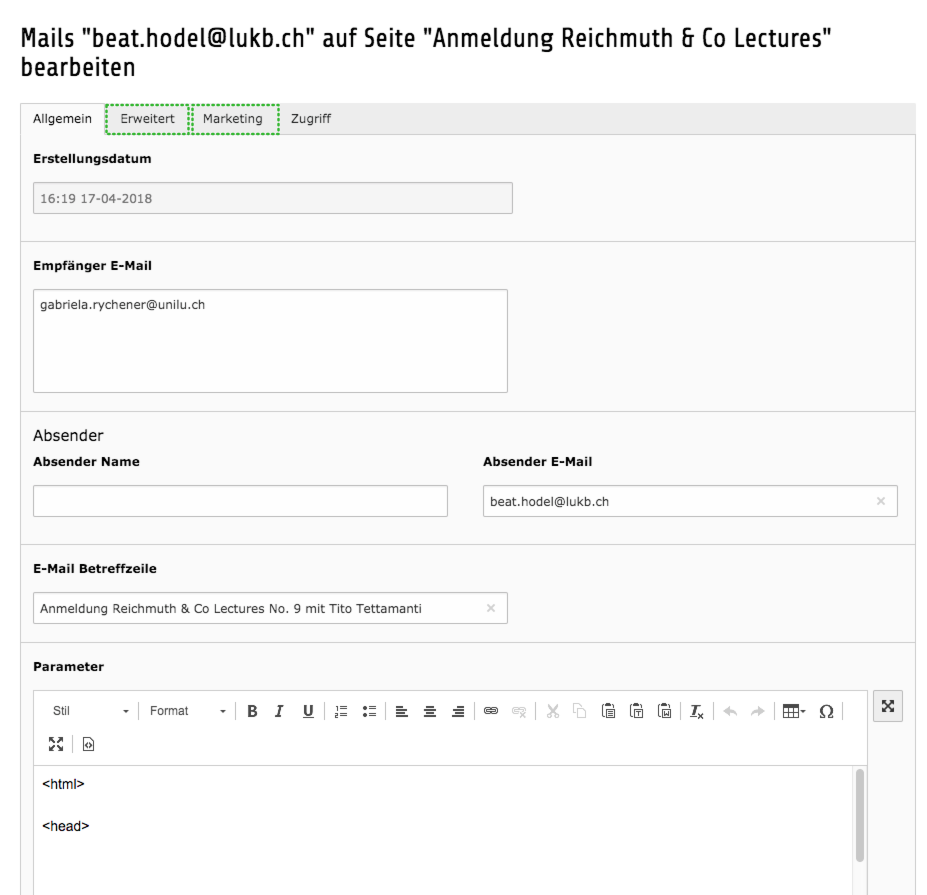Paste from Word with clipboard icon

(665, 711)
